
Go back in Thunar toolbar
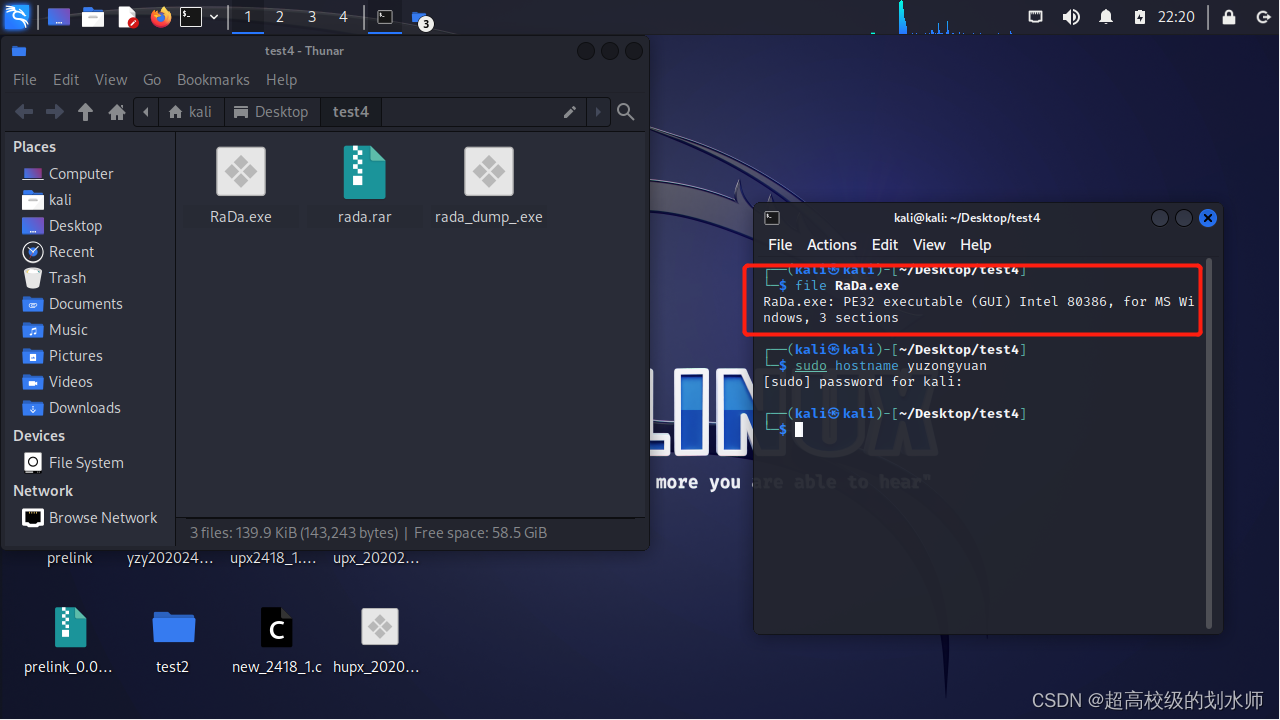(25, 112)
